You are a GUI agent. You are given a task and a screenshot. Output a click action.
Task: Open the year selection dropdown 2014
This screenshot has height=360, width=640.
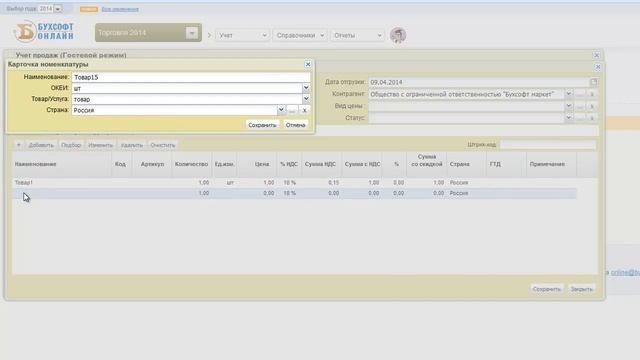[x=58, y=9]
